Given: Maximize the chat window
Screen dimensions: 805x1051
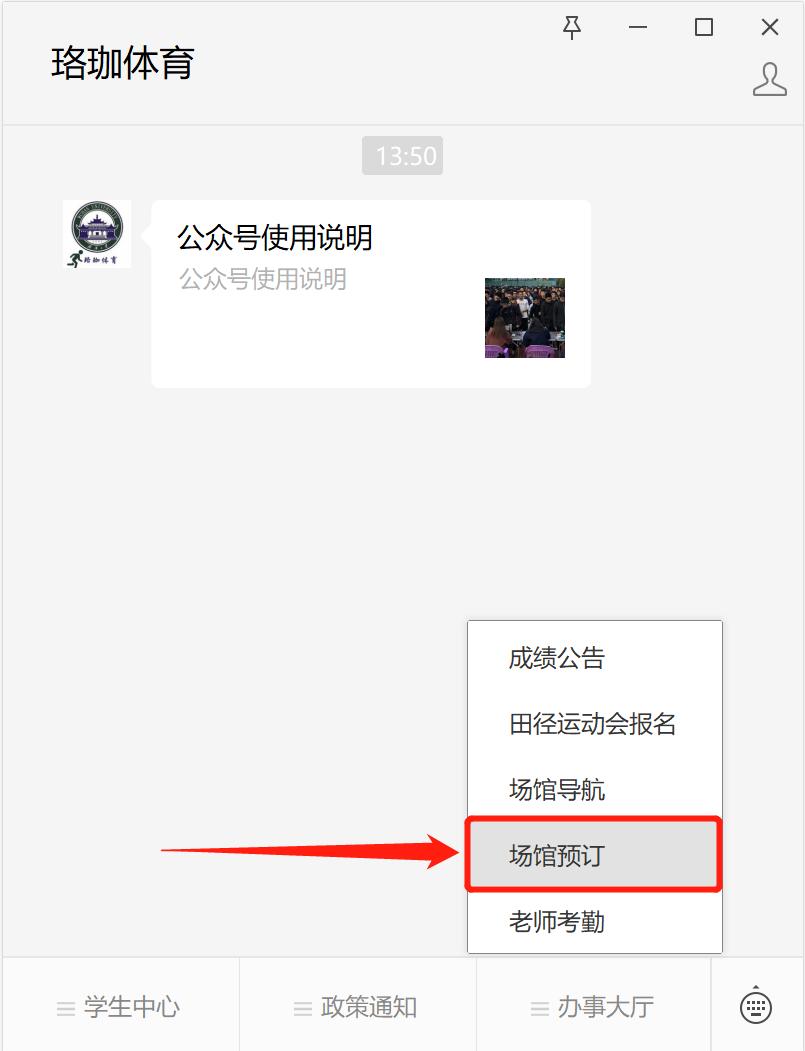Looking at the screenshot, I should [x=704, y=27].
